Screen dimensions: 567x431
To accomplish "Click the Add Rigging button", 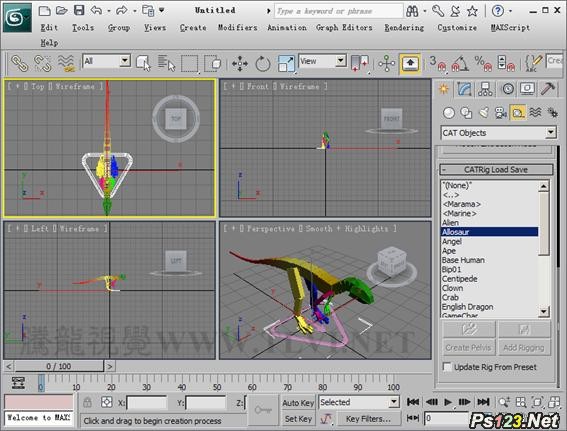I will coord(524,347).
